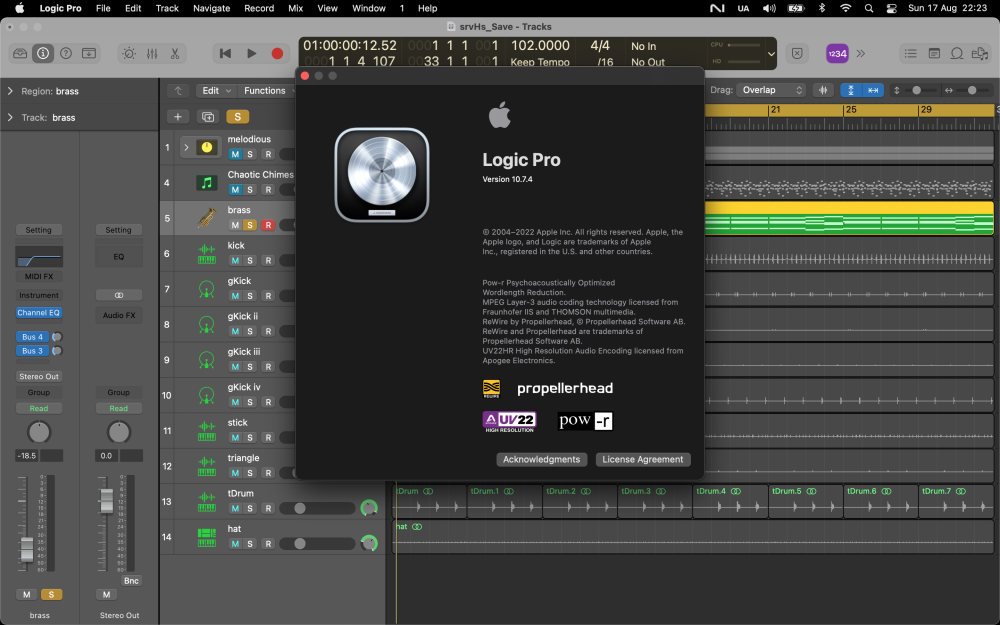Click the purple count-in 1234 button
The width and height of the screenshot is (1000, 625).
(x=837, y=54)
